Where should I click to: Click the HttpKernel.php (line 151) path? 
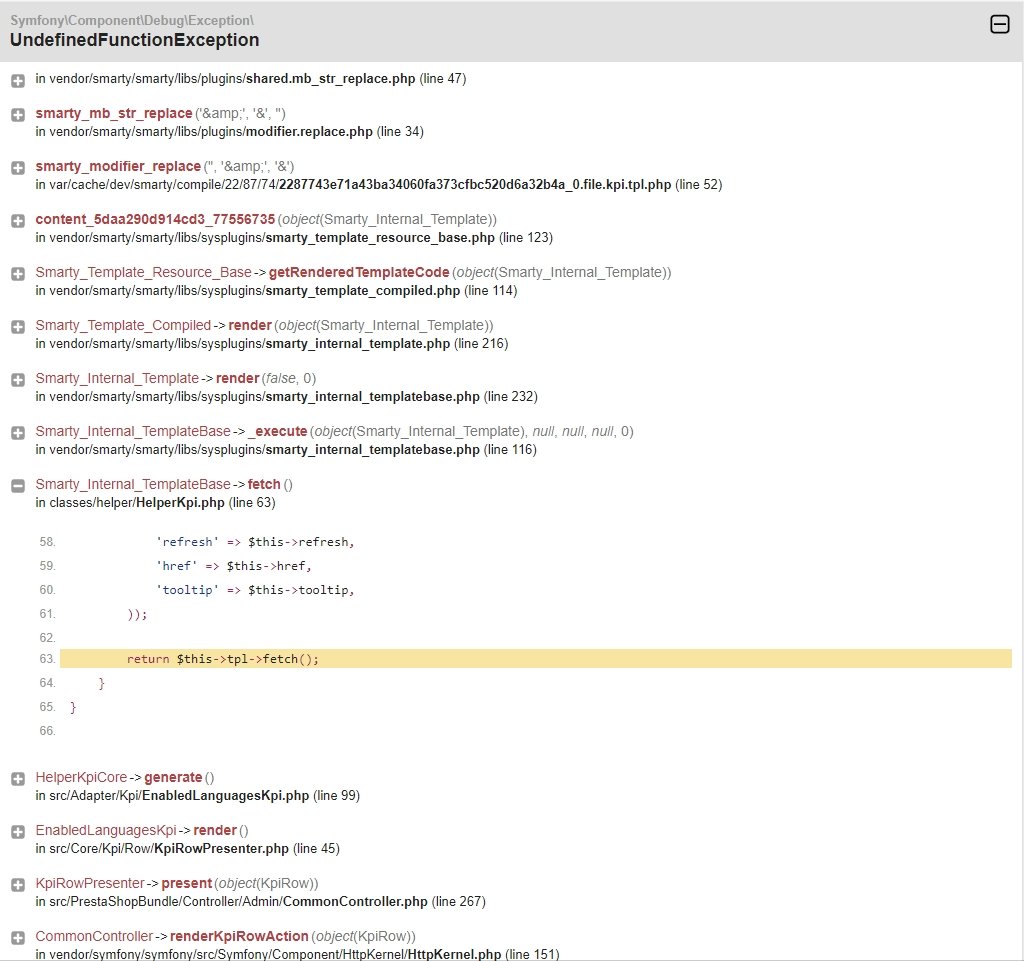coord(297,954)
